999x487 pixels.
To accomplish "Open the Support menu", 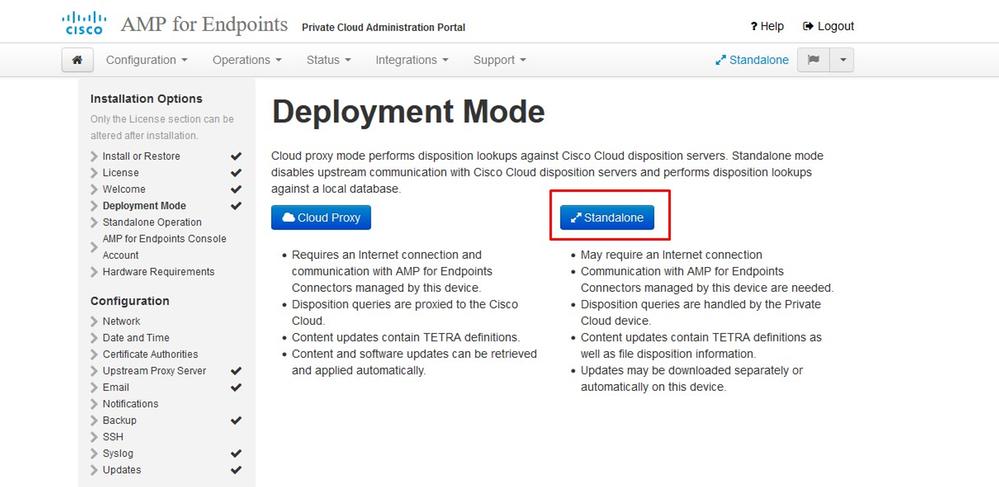I will coord(500,60).
